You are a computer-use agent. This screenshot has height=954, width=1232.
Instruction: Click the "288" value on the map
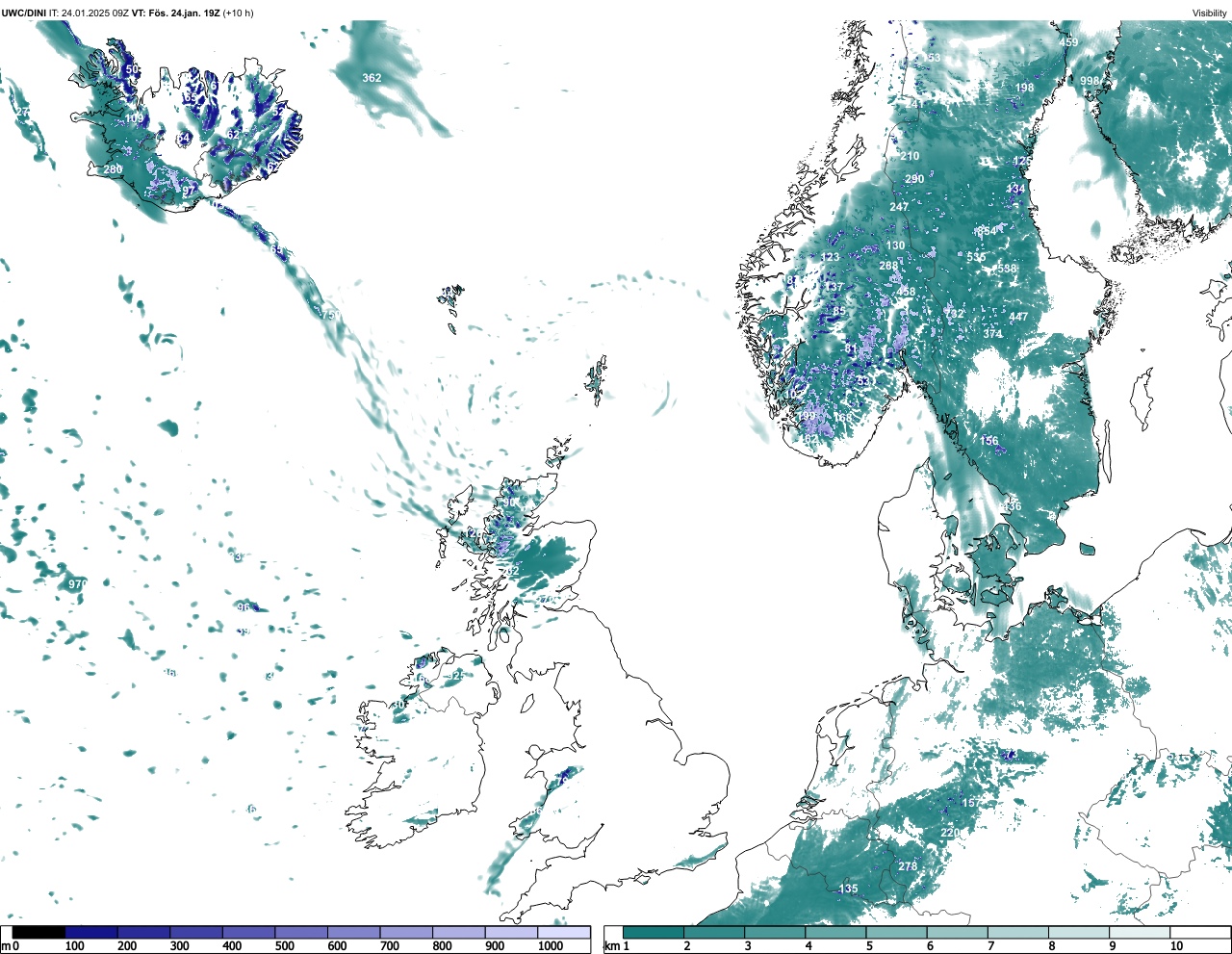point(888,266)
